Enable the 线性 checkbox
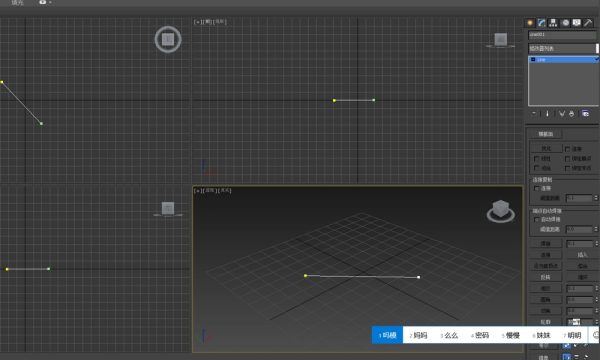600x360 pixels. click(536, 158)
